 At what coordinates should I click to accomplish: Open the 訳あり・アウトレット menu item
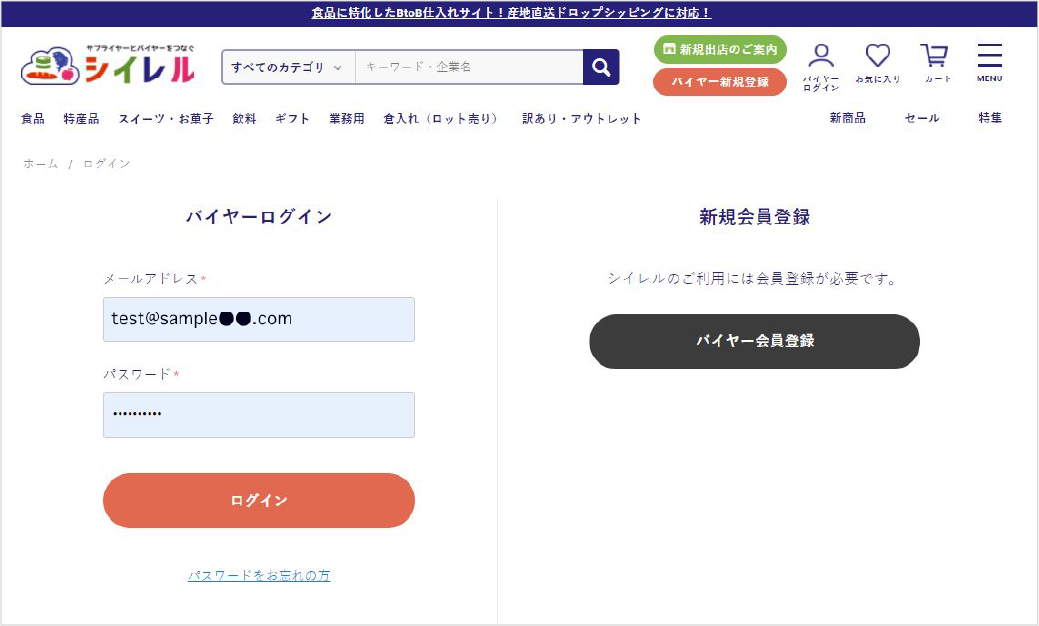[582, 118]
